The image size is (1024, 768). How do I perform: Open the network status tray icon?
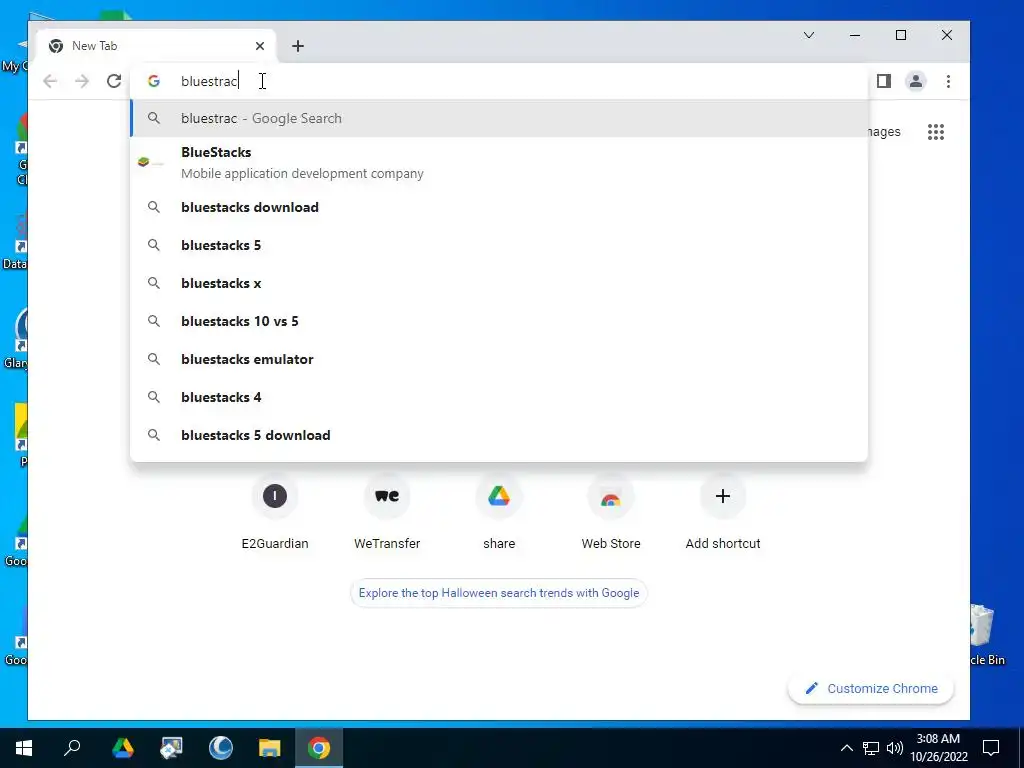click(871, 748)
